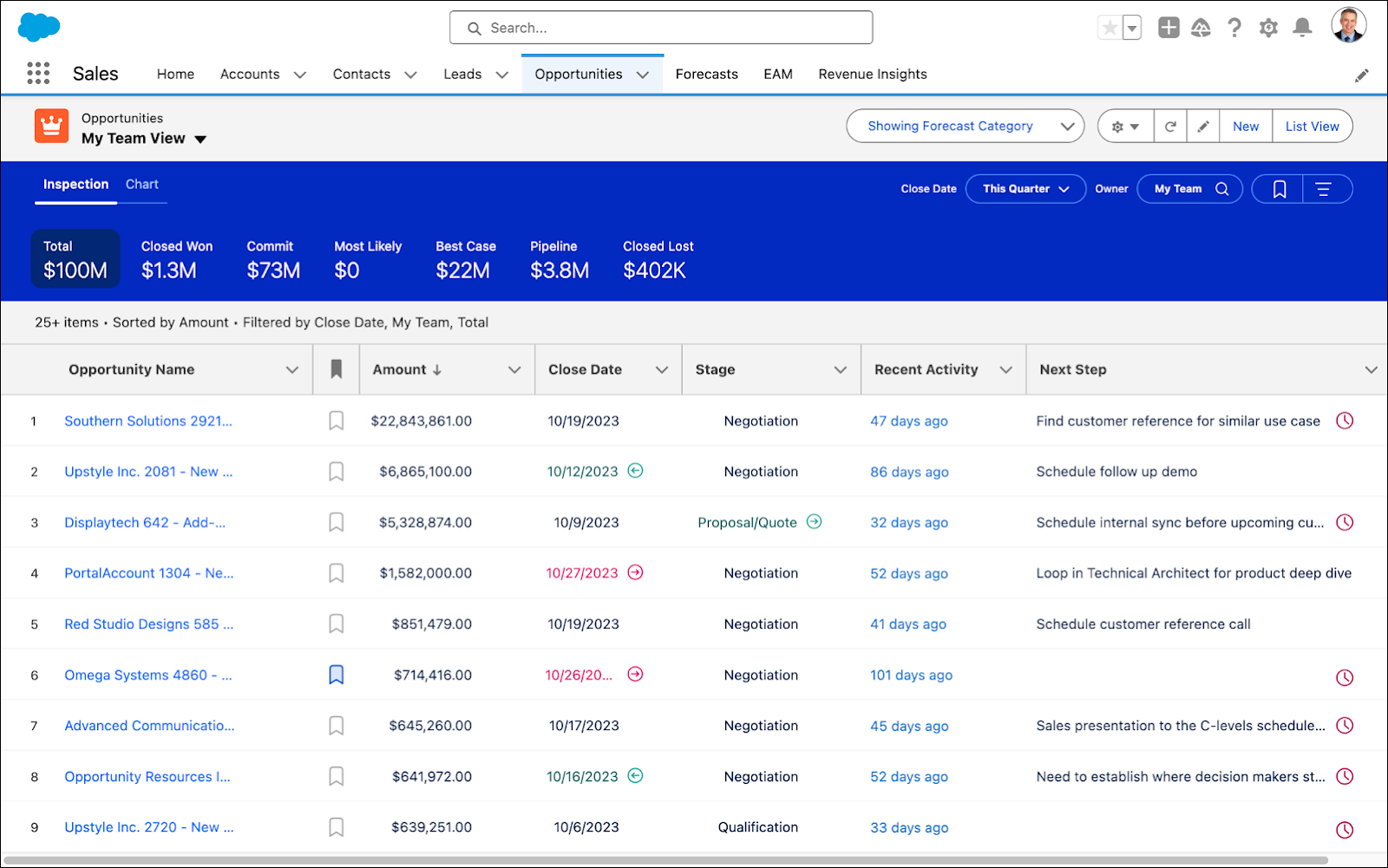
Task: Switch to the Chart tab
Action: pos(141,185)
